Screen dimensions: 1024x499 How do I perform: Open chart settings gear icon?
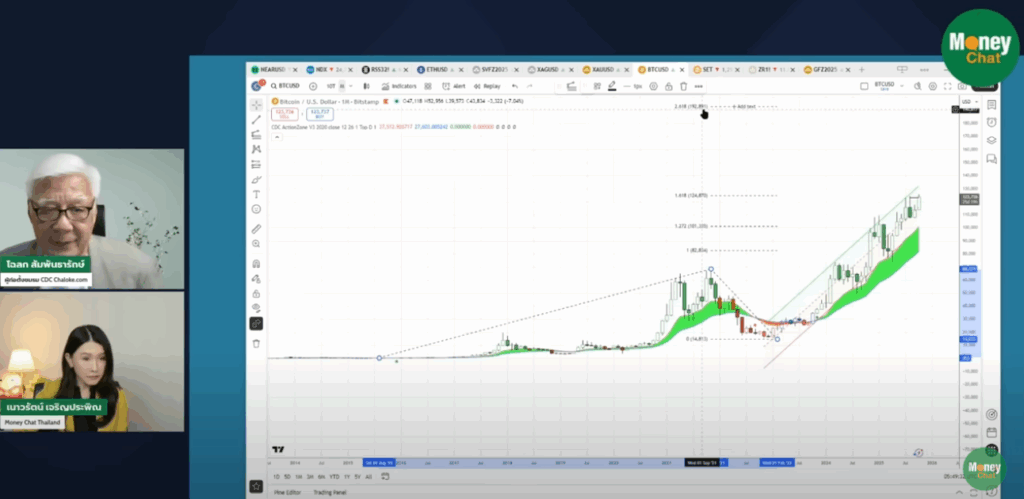click(932, 86)
